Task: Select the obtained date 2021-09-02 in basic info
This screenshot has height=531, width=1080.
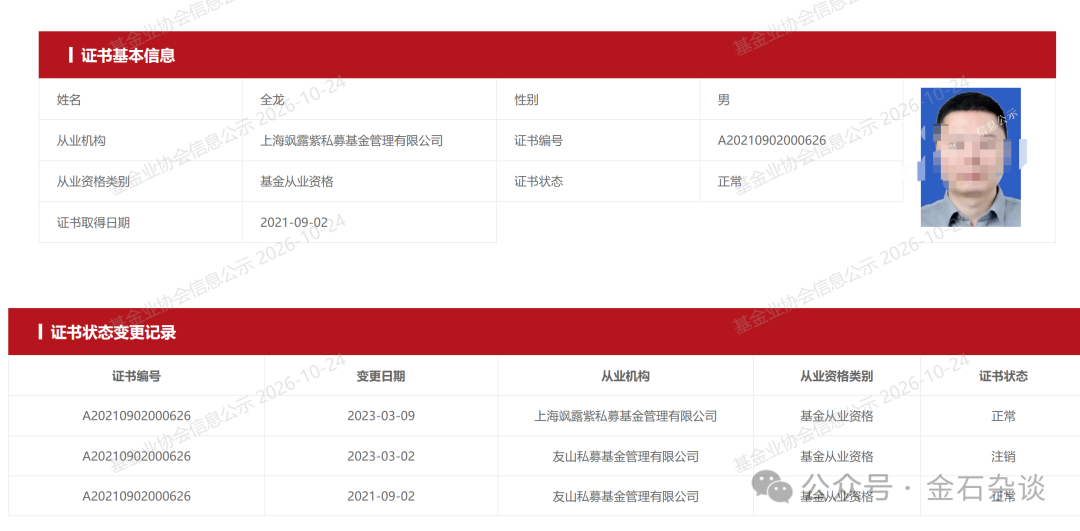Action: click(x=294, y=222)
